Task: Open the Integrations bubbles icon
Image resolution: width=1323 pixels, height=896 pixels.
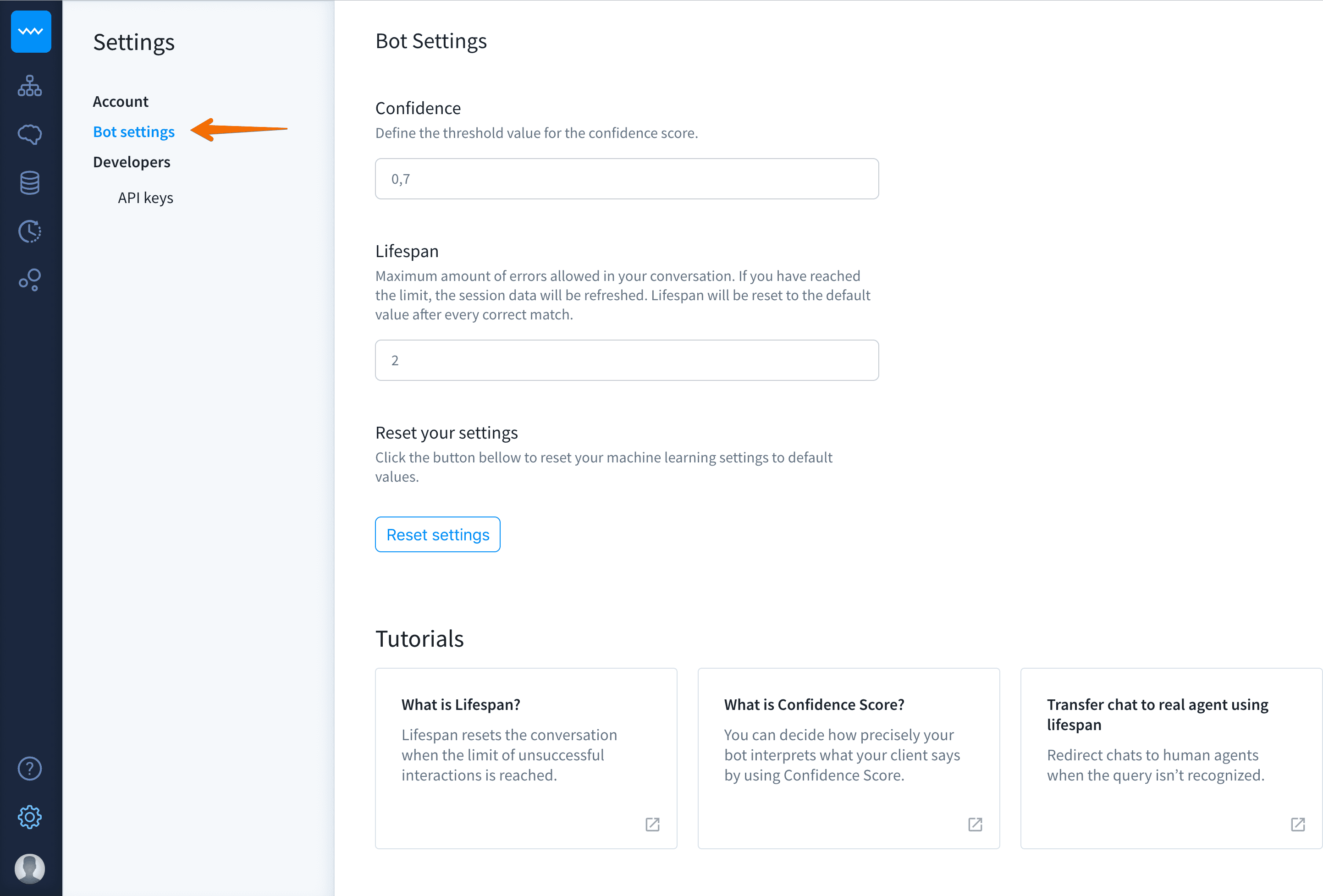Action: pos(30,279)
